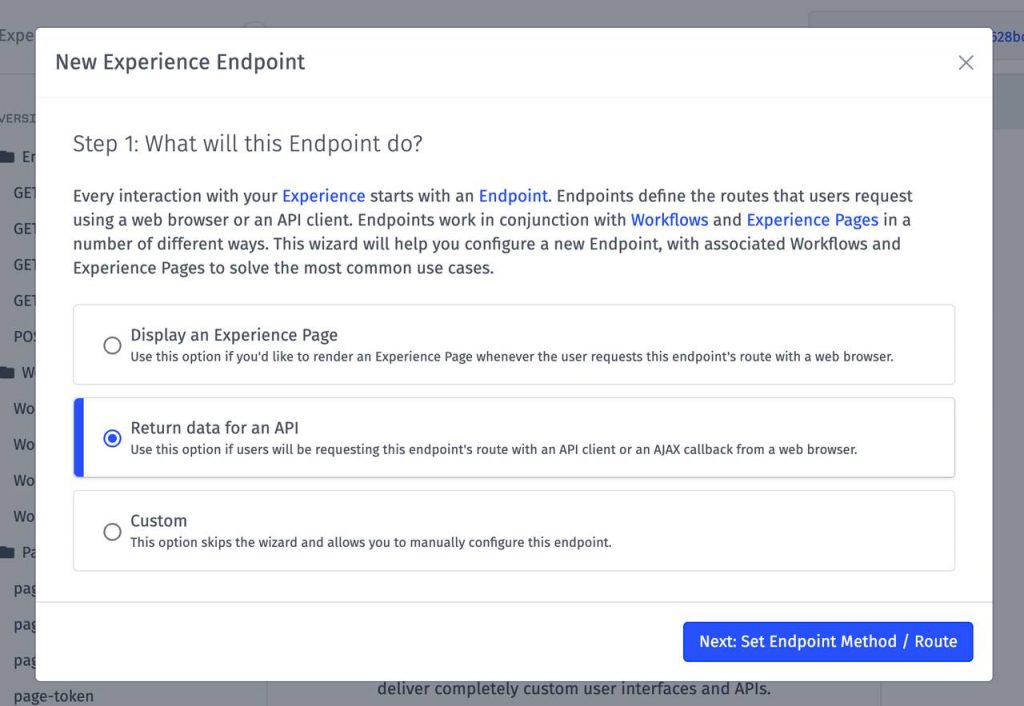
Task: Click Next: Set Endpoint Method / Route
Action: pyautogui.click(x=827, y=642)
